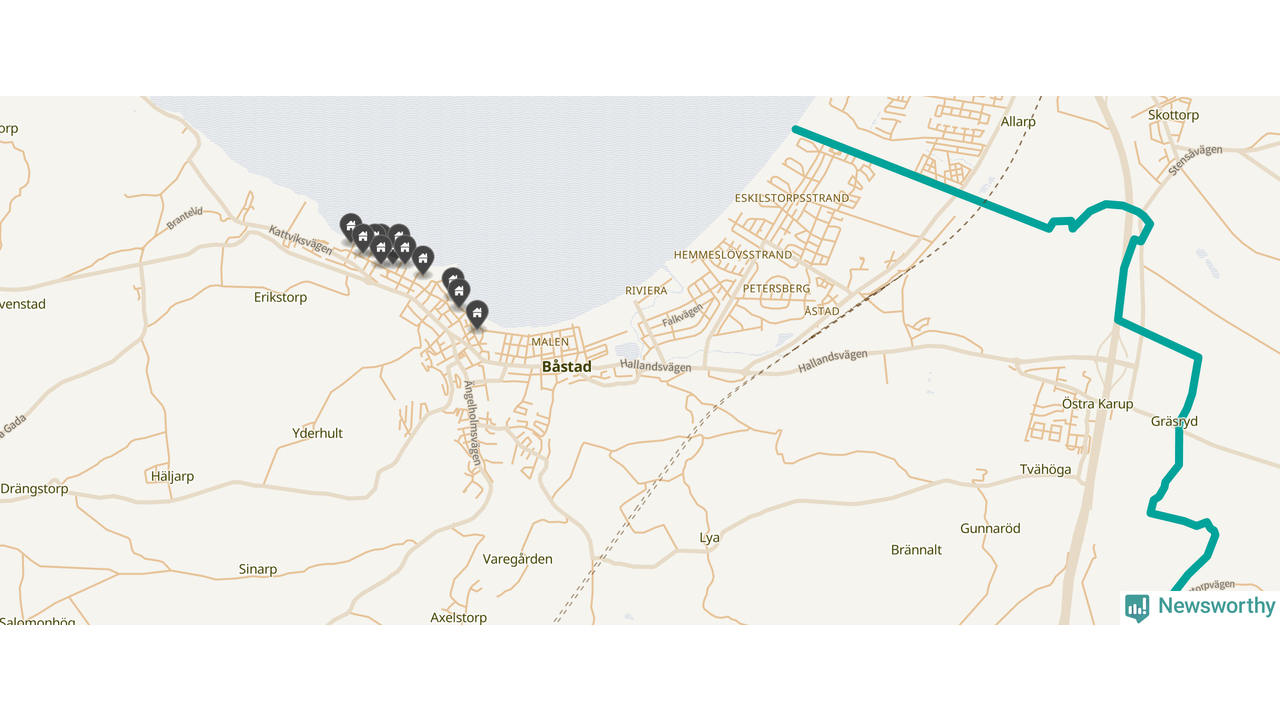Open the Newsworthy brand link text
Image resolution: width=1280 pixels, height=720 pixels.
point(1217,606)
